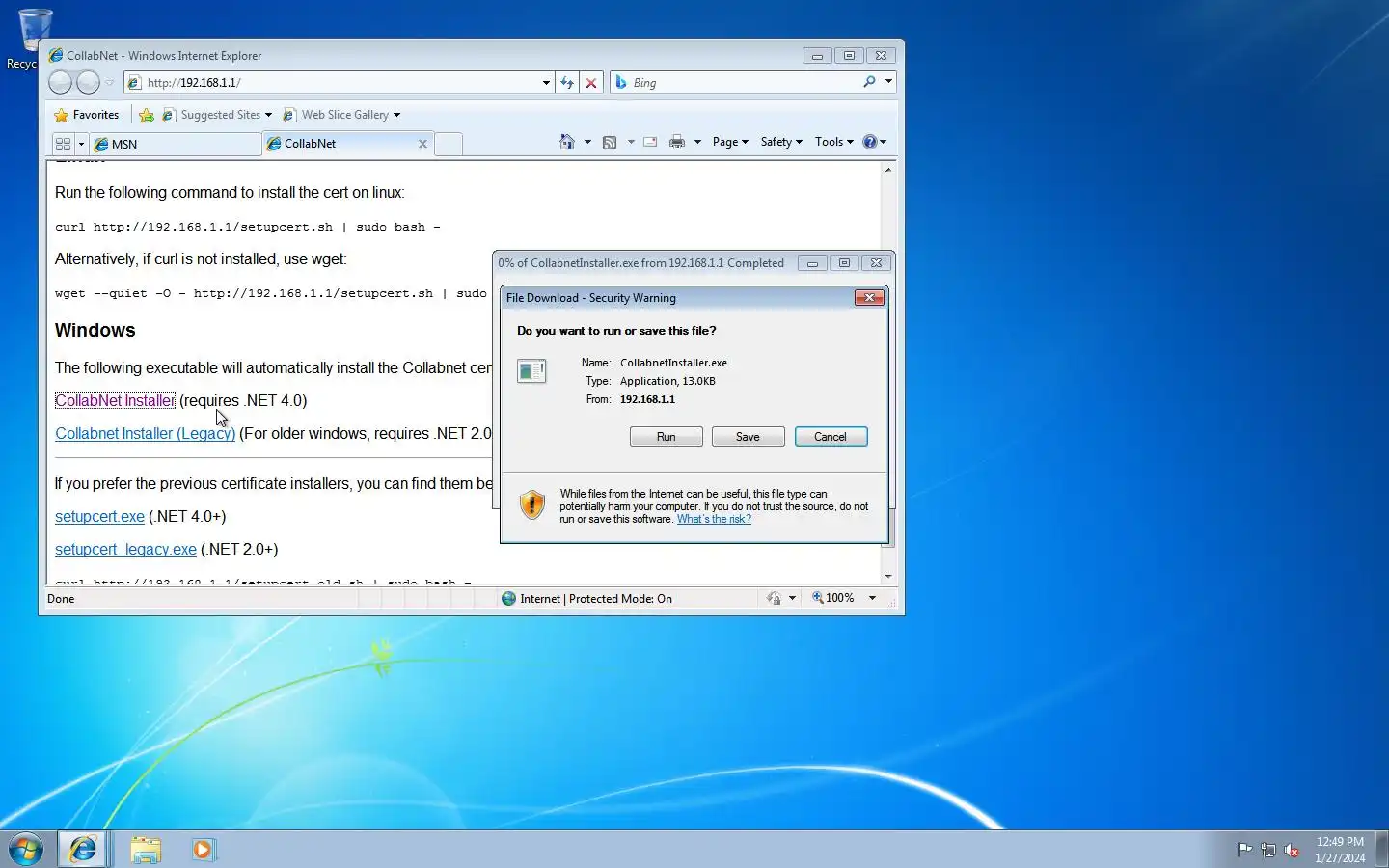Image resolution: width=1389 pixels, height=868 pixels.
Task: Cancel the file download dialog
Action: (x=831, y=437)
